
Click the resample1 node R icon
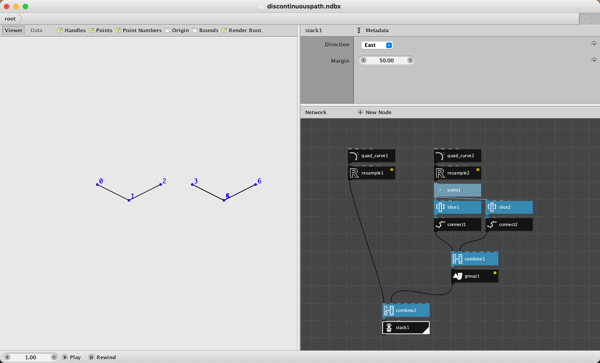(x=354, y=173)
